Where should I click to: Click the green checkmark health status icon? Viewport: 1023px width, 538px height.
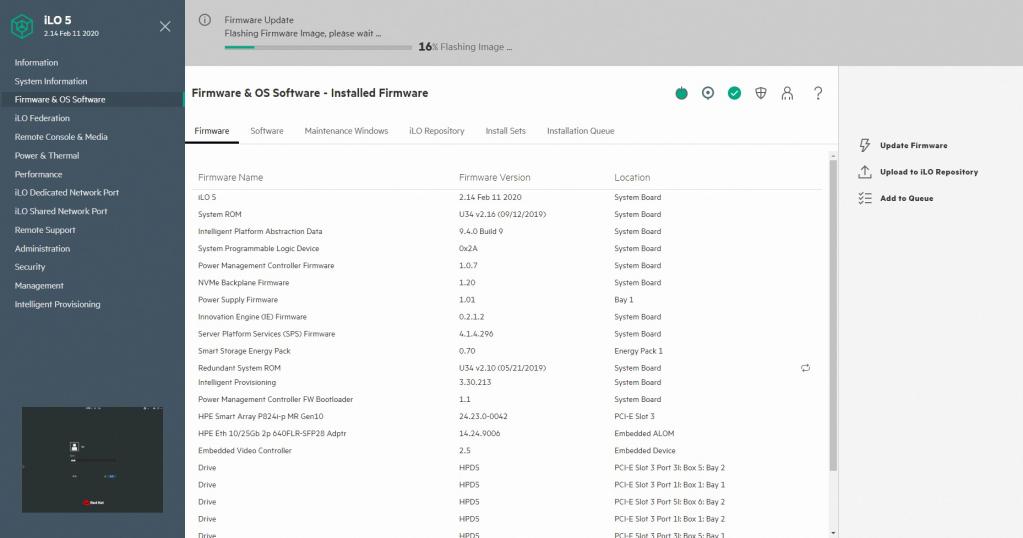tap(734, 93)
